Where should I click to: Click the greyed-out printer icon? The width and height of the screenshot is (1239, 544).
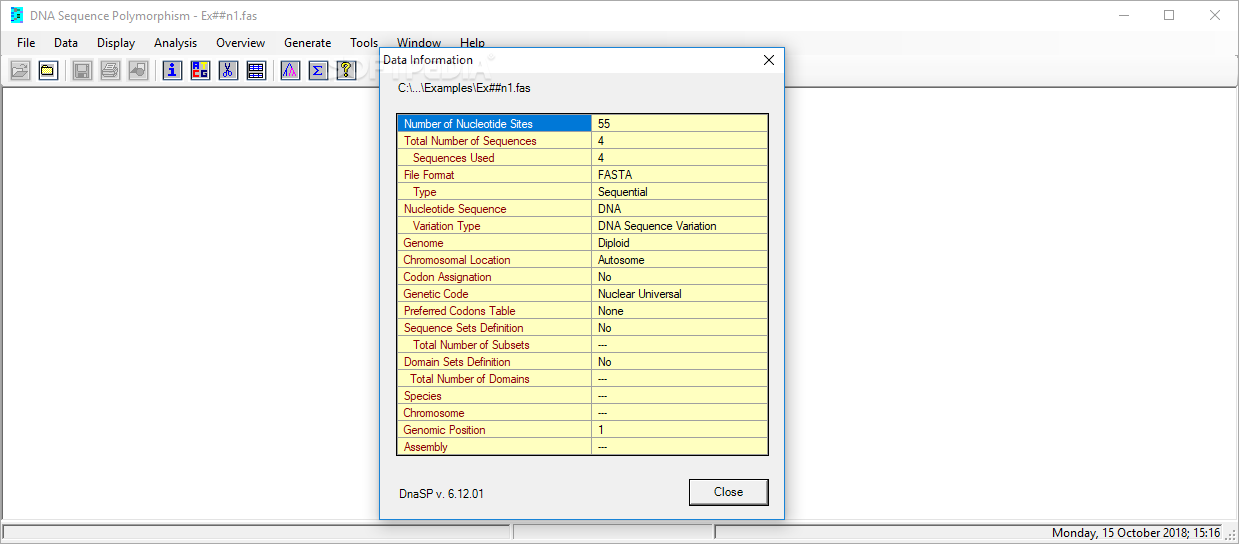click(110, 70)
